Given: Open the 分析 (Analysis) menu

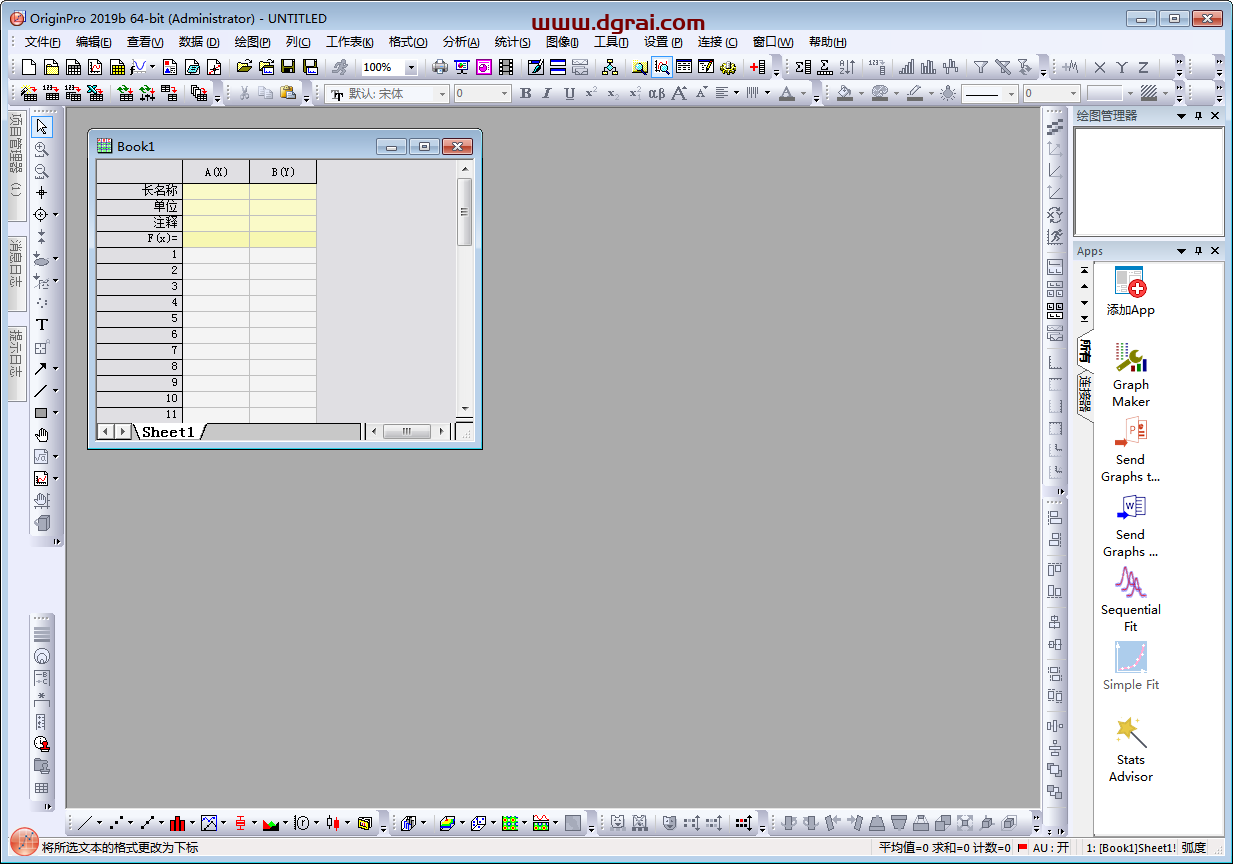Looking at the screenshot, I should 461,42.
